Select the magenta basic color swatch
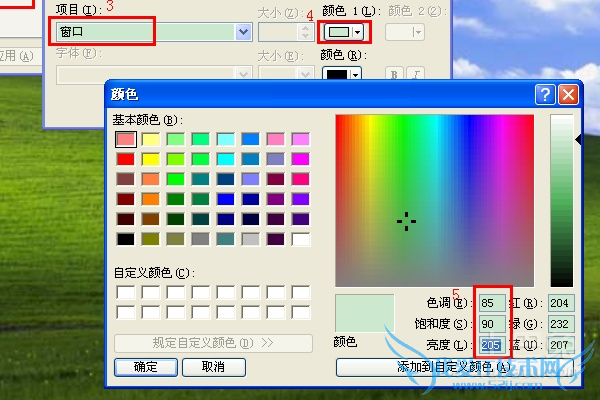600x400 pixels. [x=300, y=159]
